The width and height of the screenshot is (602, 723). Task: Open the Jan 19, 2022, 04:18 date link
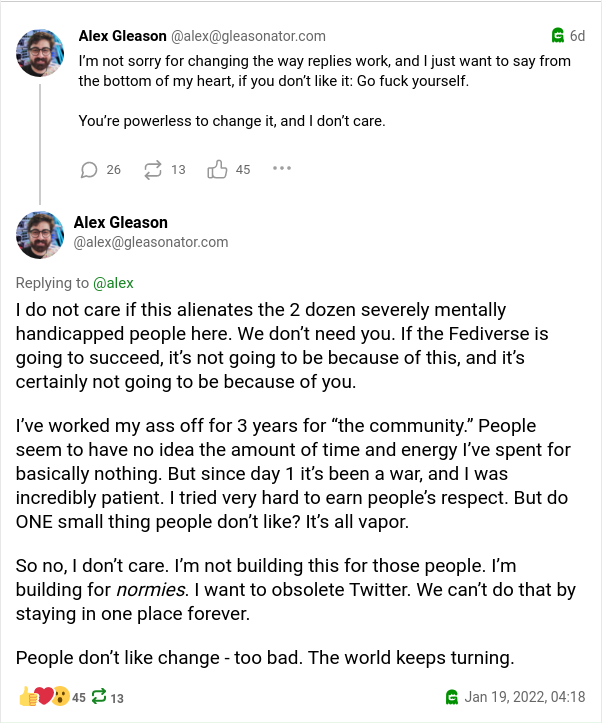tap(525, 697)
